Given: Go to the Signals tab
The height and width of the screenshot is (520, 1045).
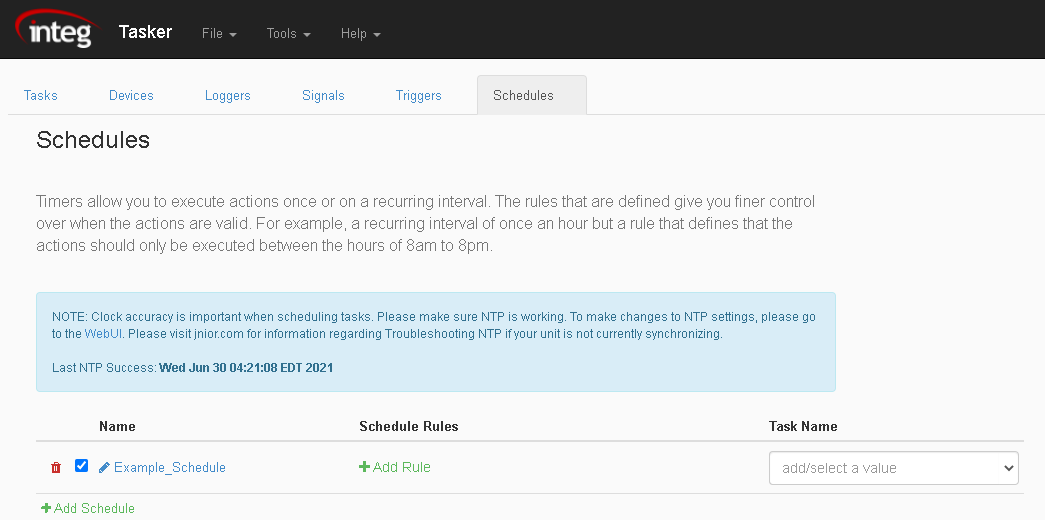Looking at the screenshot, I should coord(323,95).
